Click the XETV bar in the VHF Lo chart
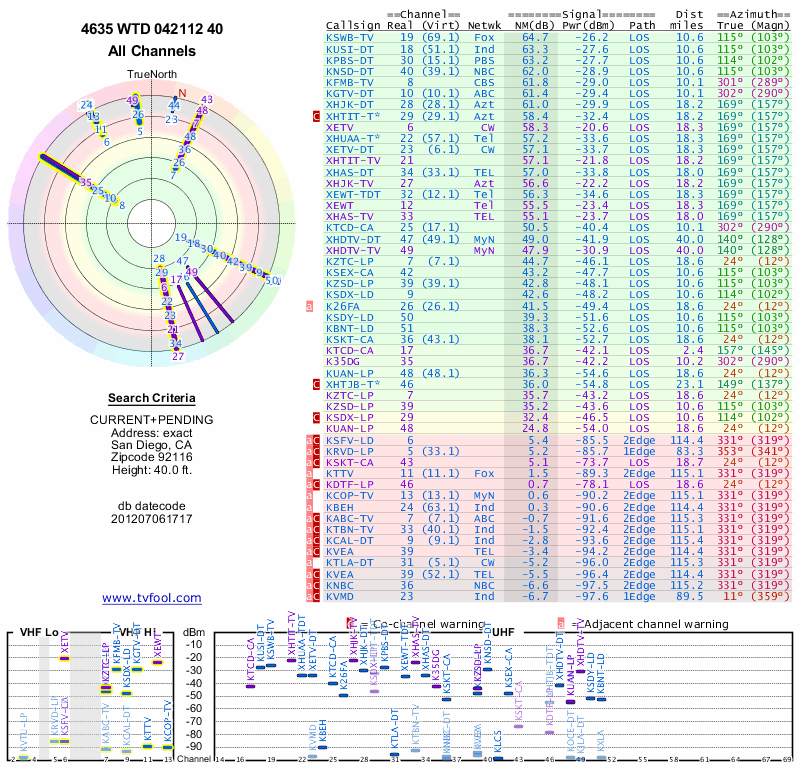 tap(64, 656)
